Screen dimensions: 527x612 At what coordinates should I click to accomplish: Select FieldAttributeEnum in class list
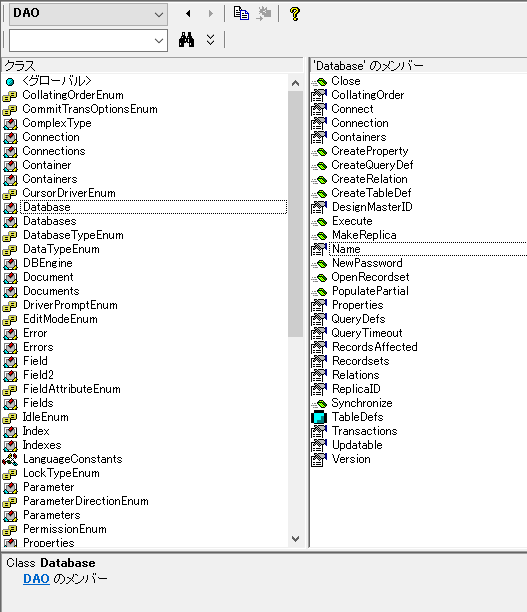coord(71,389)
